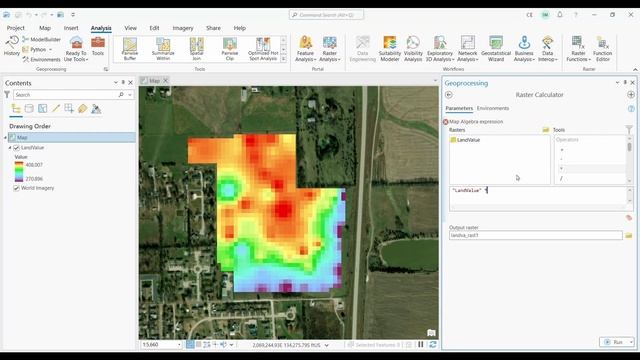This screenshot has height=360, width=640.
Task: Switch to the Insert ribbon tab
Action: click(71, 28)
